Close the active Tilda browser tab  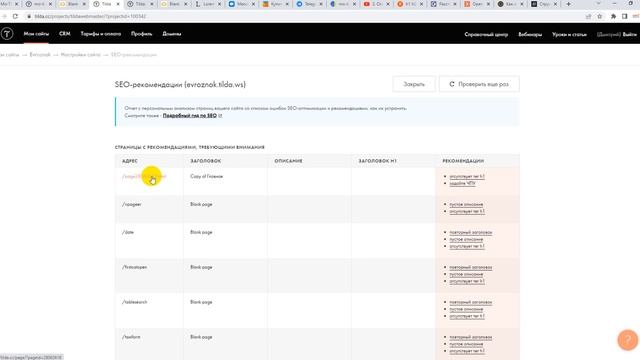(118, 4)
